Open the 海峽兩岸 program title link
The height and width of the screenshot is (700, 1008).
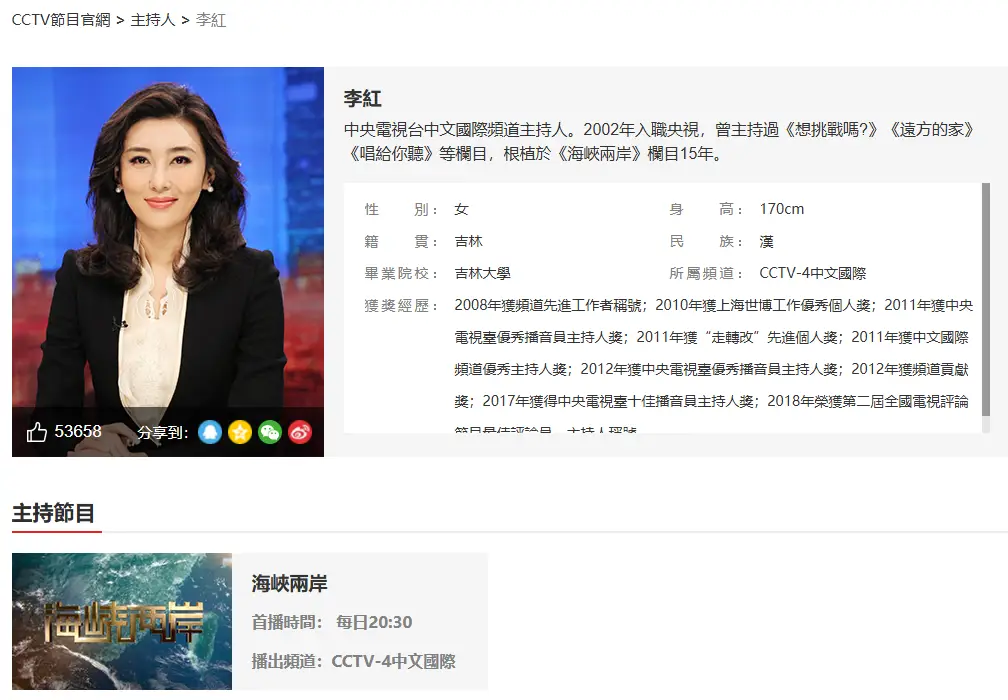(289, 584)
